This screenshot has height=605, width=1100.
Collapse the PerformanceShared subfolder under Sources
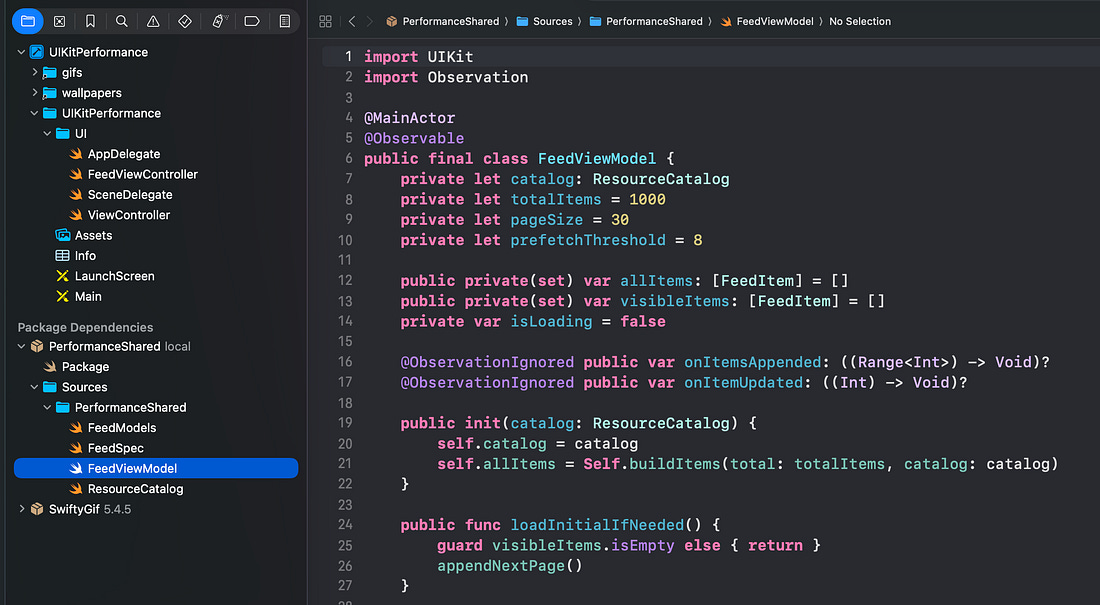(47, 407)
